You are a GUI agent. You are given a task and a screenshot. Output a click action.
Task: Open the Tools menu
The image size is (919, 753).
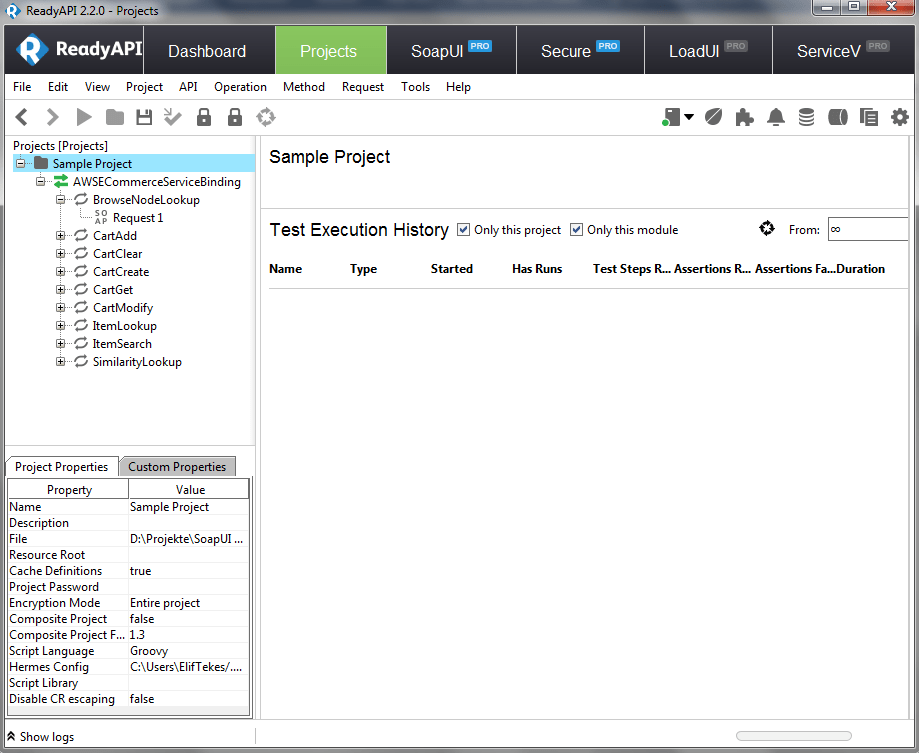point(415,87)
